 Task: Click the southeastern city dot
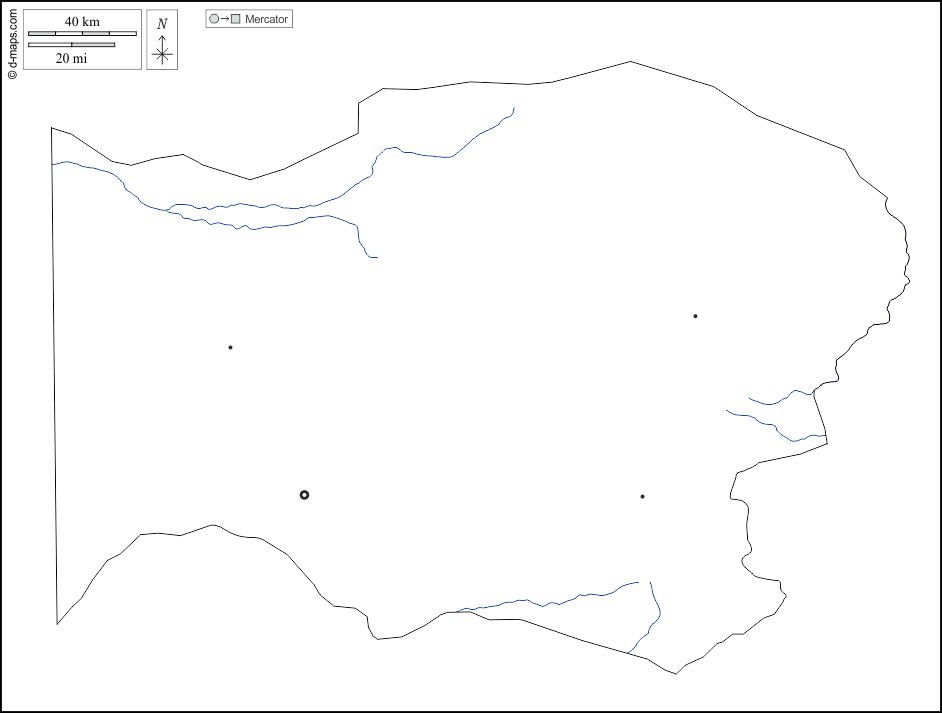click(x=642, y=497)
